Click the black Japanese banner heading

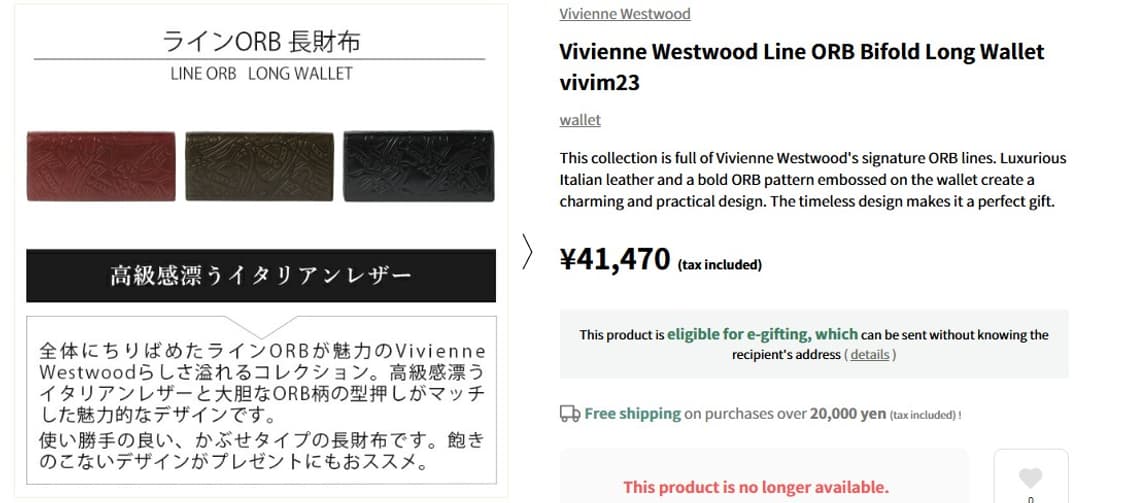(260, 275)
